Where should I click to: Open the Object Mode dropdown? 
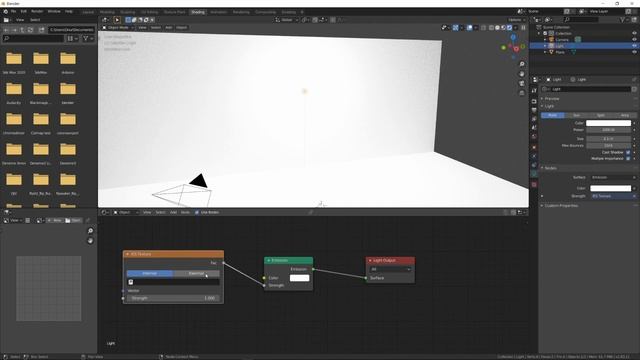pos(118,28)
